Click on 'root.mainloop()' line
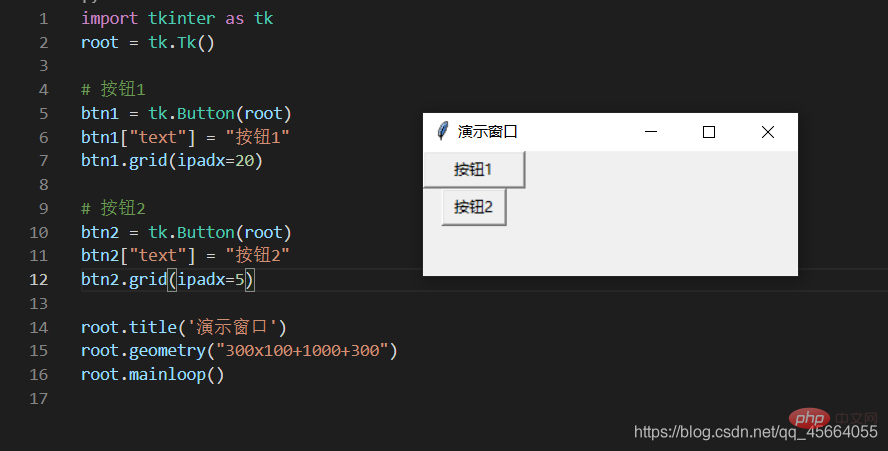Image resolution: width=888 pixels, height=451 pixels. click(153, 375)
